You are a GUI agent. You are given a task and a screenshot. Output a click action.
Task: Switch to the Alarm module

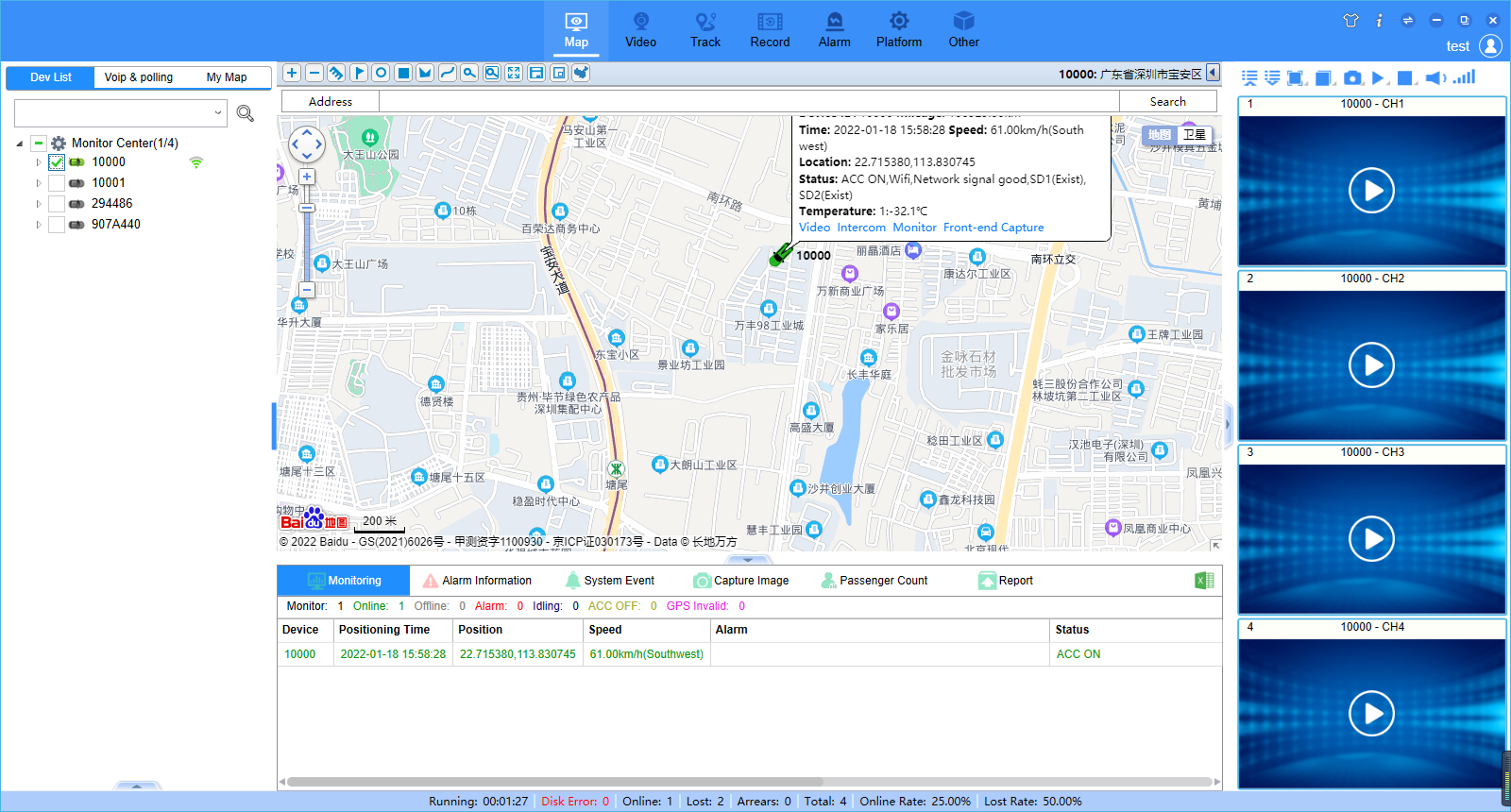coord(834,29)
